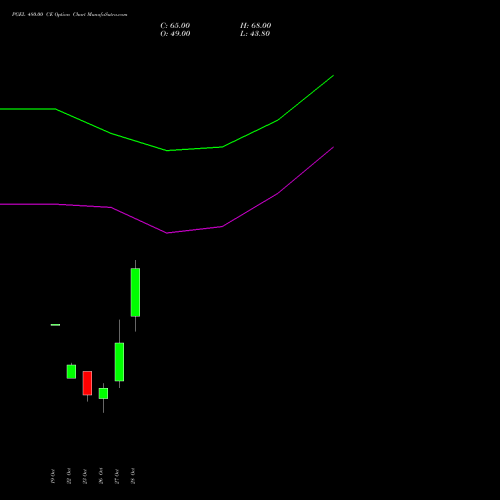This screenshot has width=500, height=500.
Task: Click the '26 Oct' date axis label
Action: [101, 476]
